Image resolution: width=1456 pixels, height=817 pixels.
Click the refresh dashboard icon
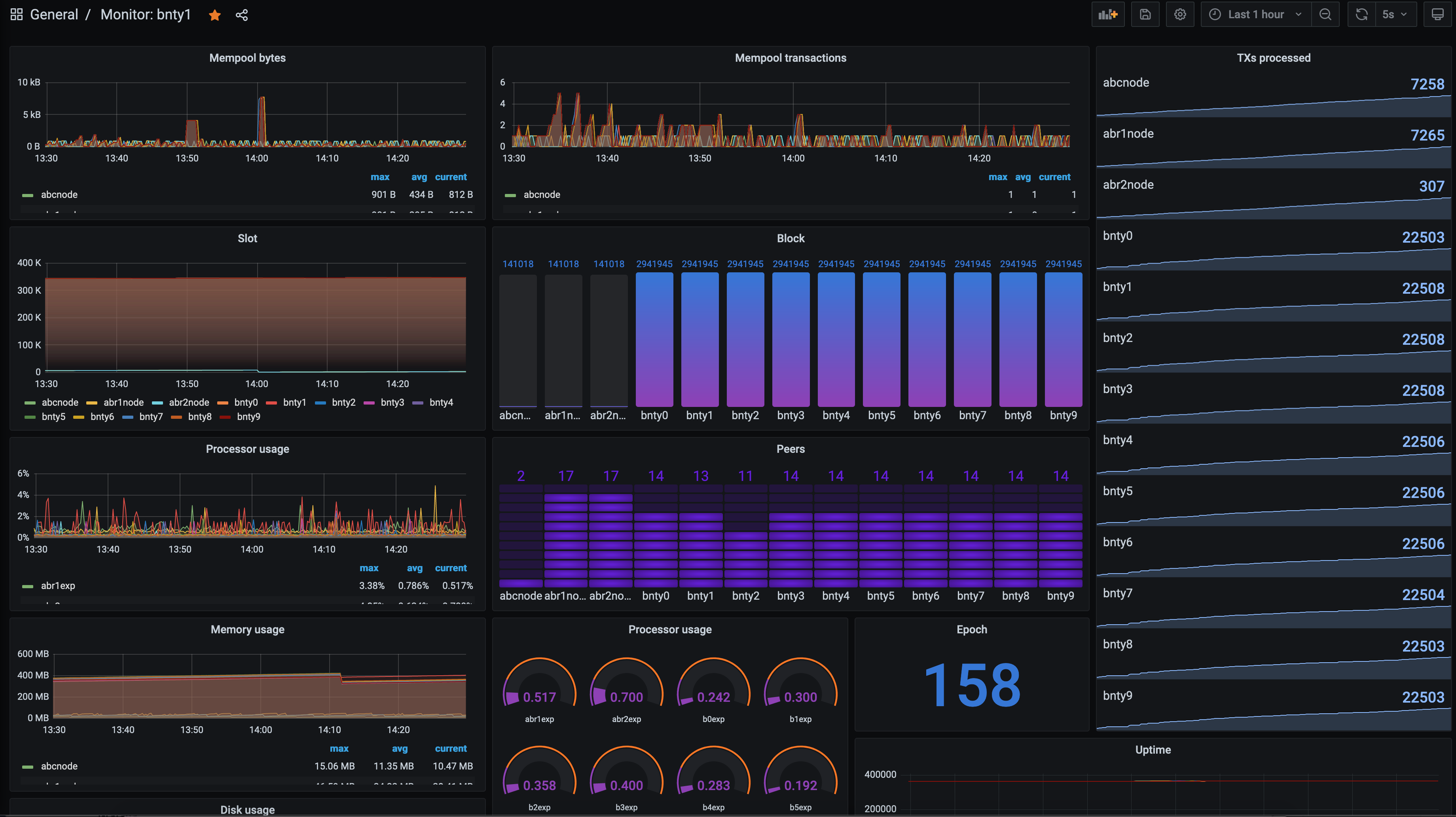click(x=1361, y=15)
